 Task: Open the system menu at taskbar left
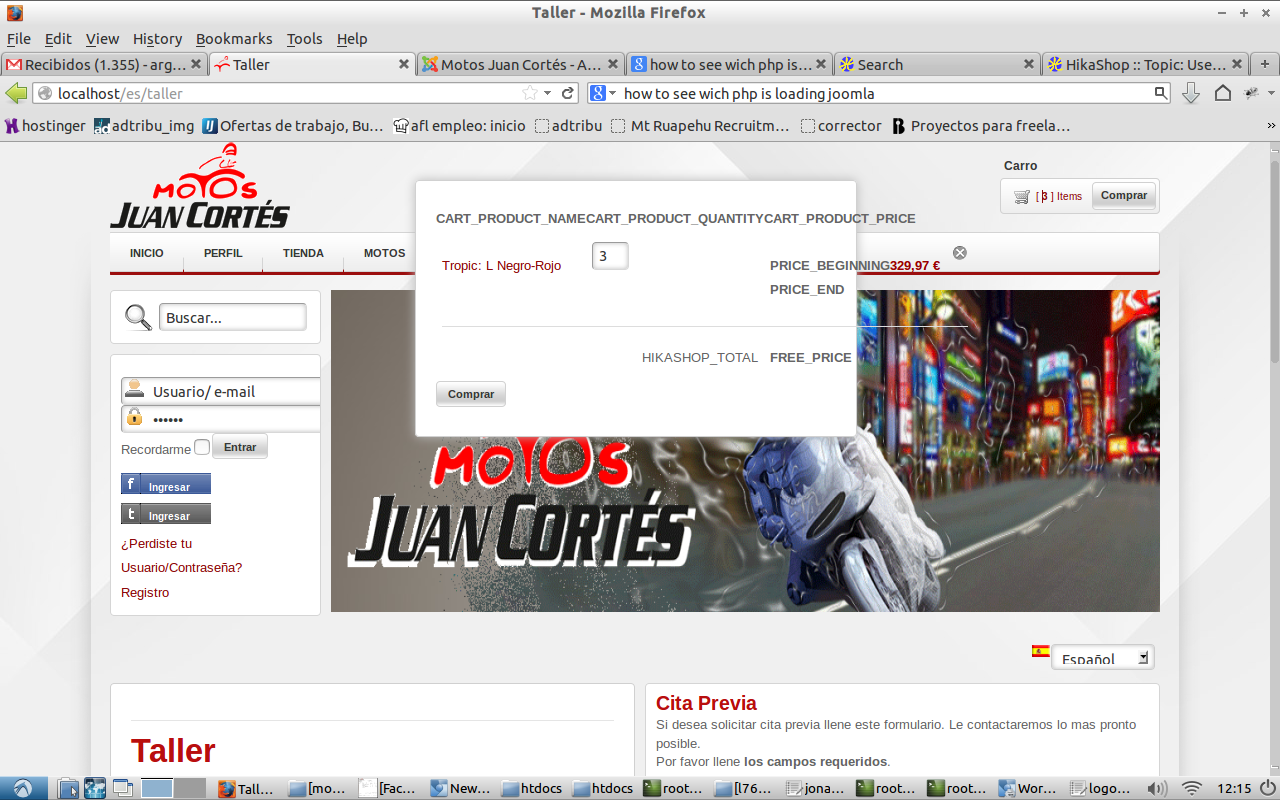point(22,788)
